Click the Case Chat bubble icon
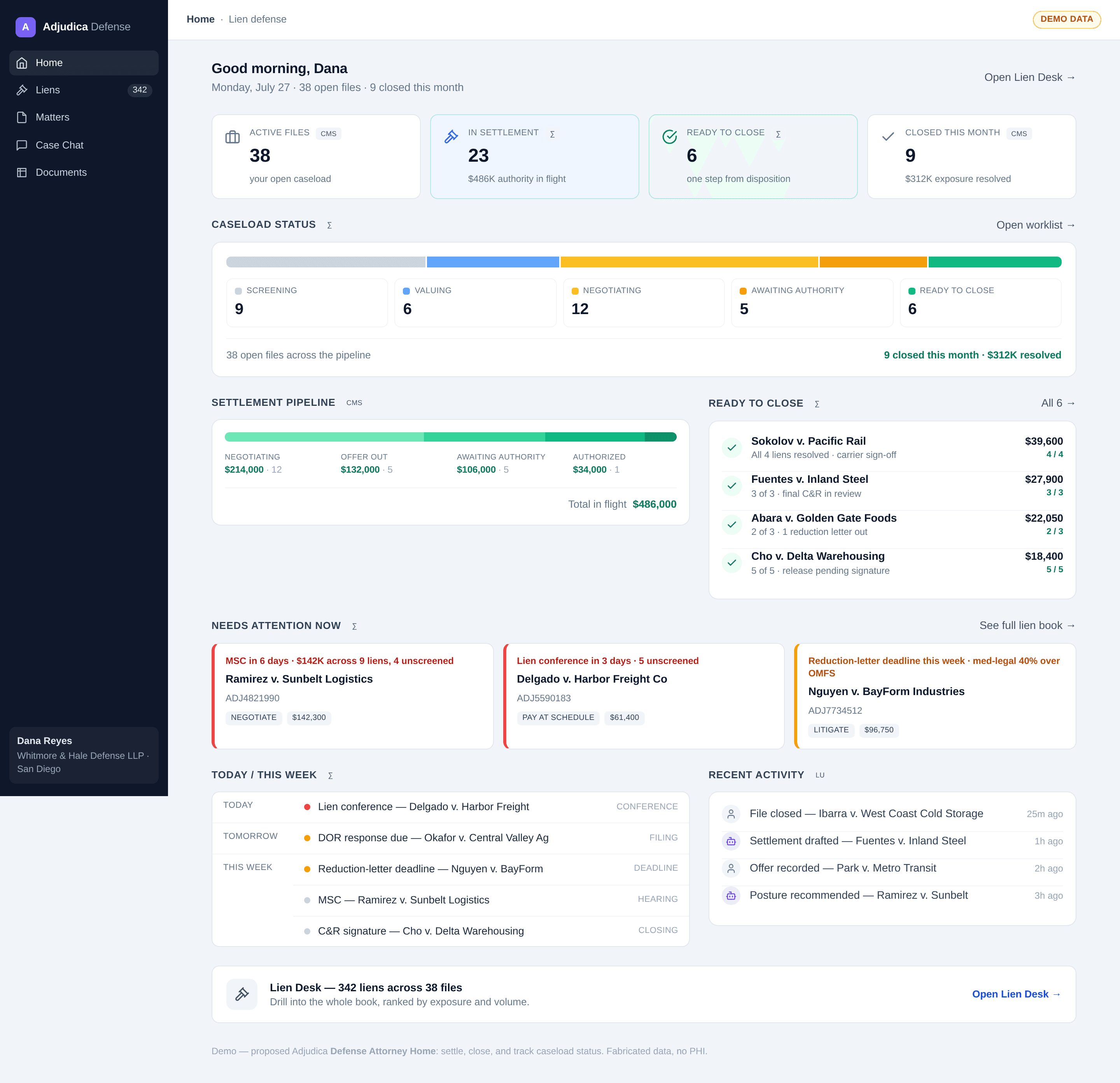 coord(22,145)
